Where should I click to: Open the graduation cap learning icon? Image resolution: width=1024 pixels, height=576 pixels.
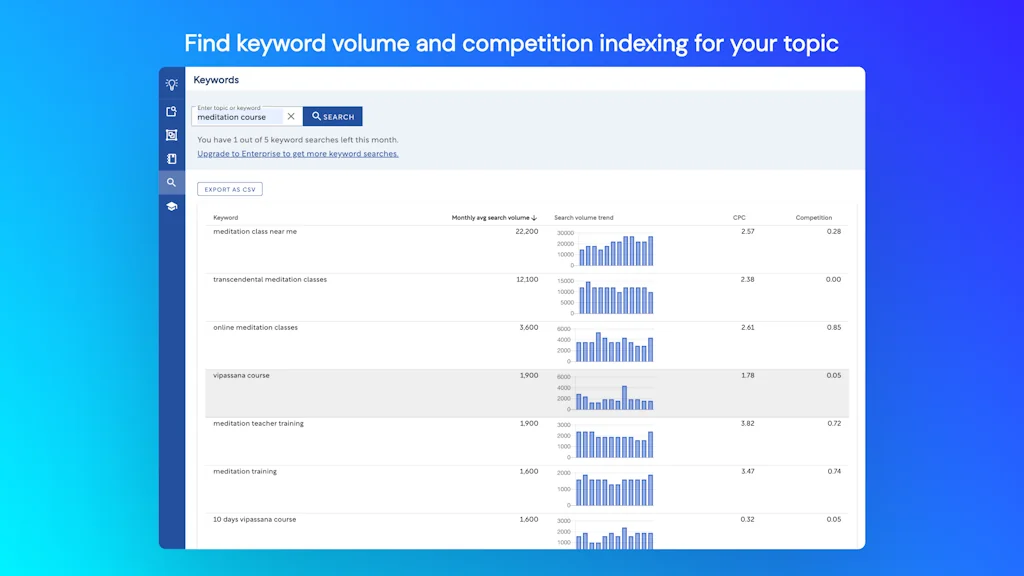(x=172, y=207)
